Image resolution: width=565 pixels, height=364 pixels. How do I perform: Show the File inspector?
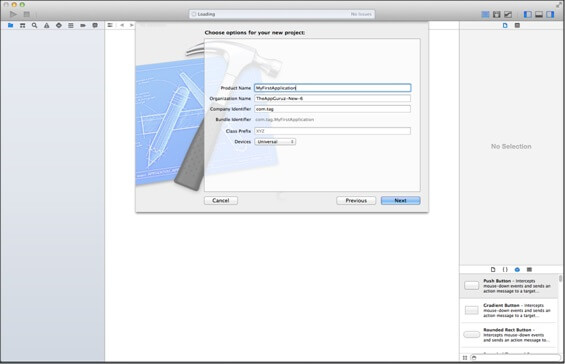coord(505,25)
